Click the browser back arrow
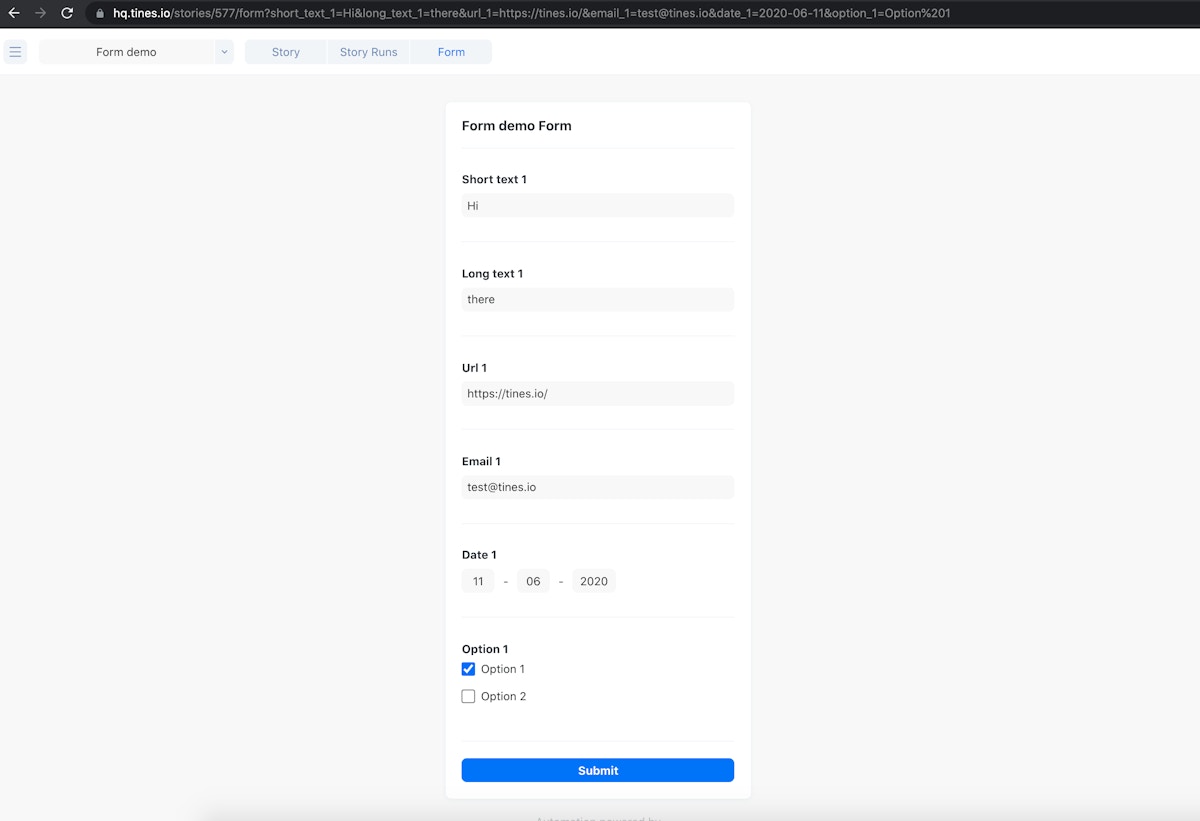The width and height of the screenshot is (1200, 821). point(14,13)
